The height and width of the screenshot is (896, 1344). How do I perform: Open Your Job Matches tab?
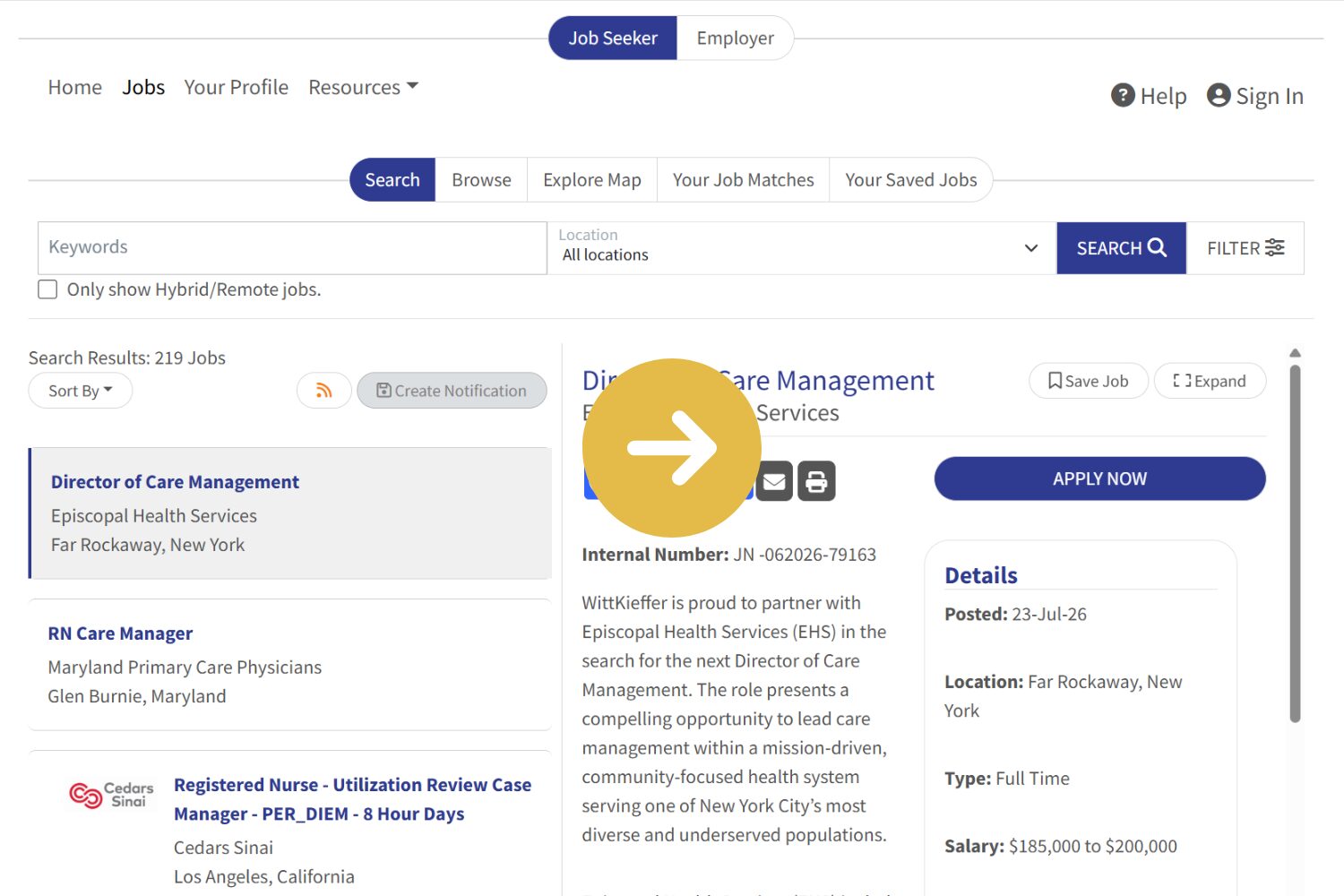744,179
